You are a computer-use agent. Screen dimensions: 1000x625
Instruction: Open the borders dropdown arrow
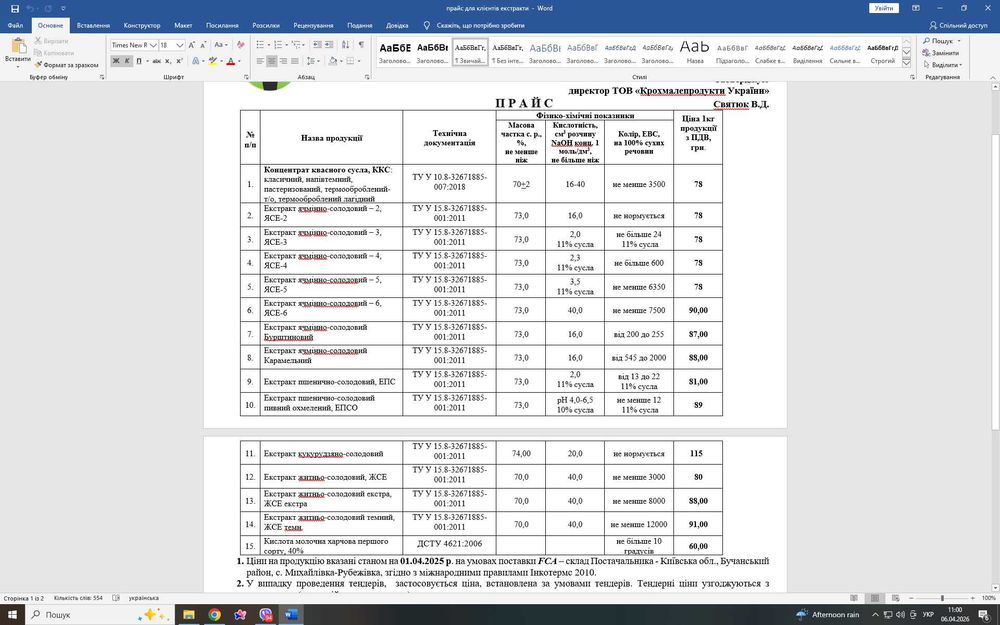(x=359, y=61)
